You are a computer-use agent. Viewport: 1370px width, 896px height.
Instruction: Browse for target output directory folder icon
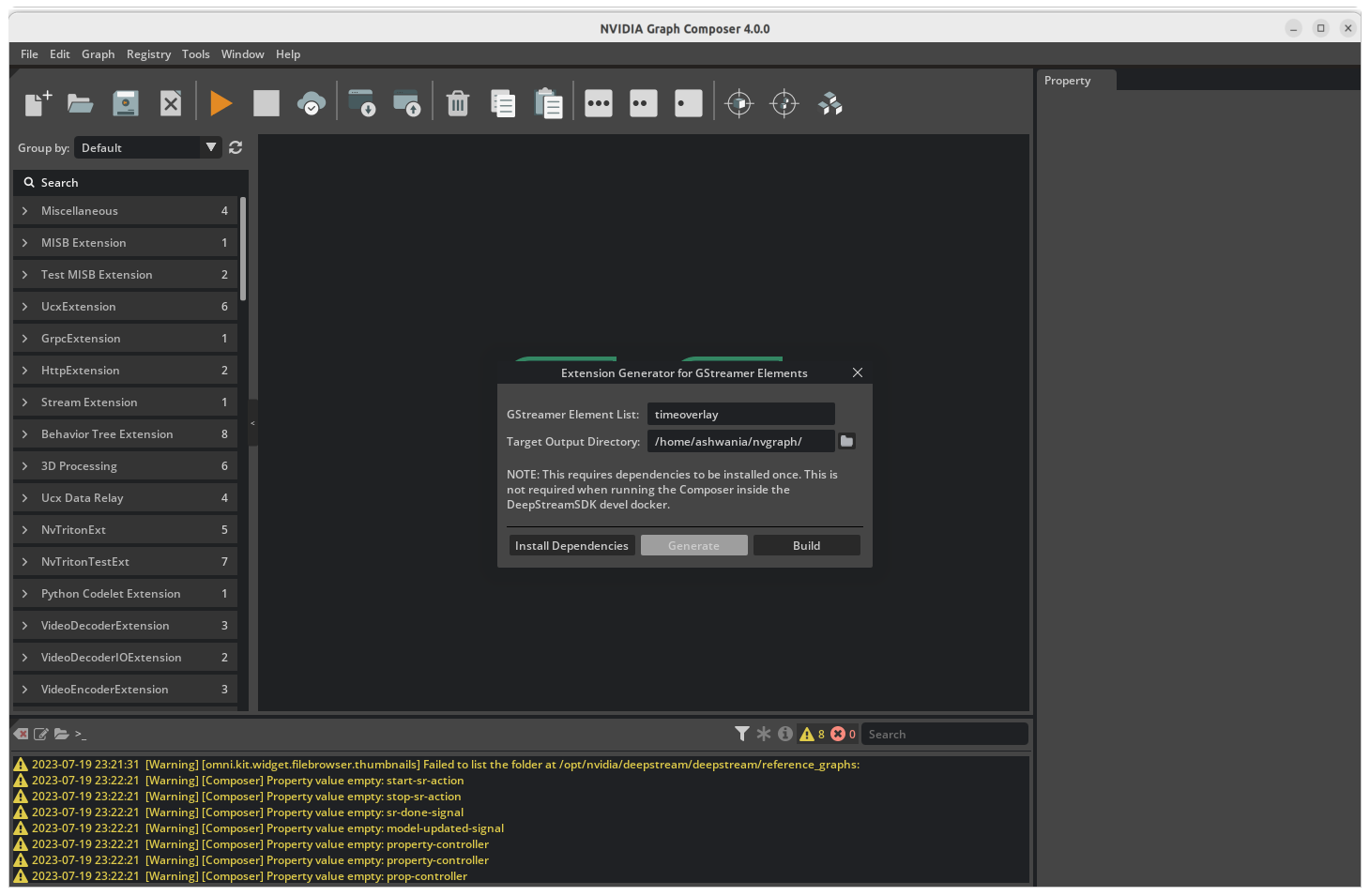[x=846, y=441]
